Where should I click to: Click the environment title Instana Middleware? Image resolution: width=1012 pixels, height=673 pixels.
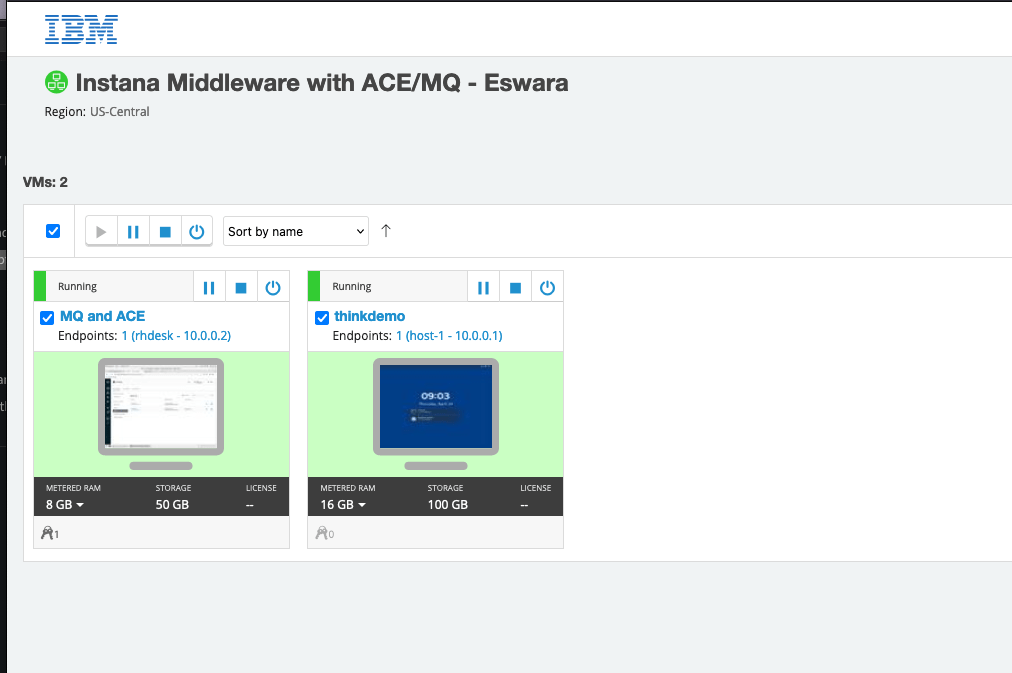322,83
